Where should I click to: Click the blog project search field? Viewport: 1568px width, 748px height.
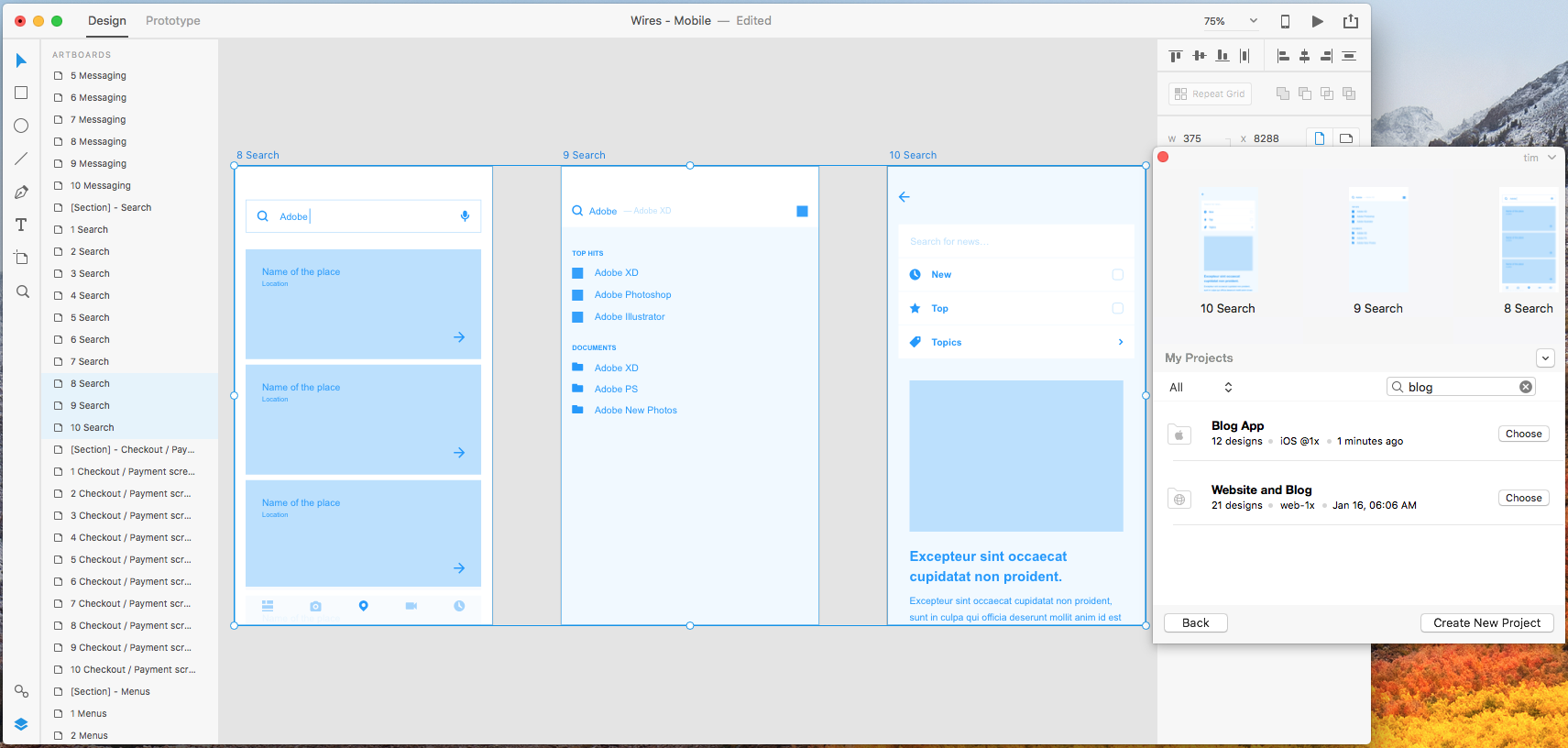[x=1461, y=387]
